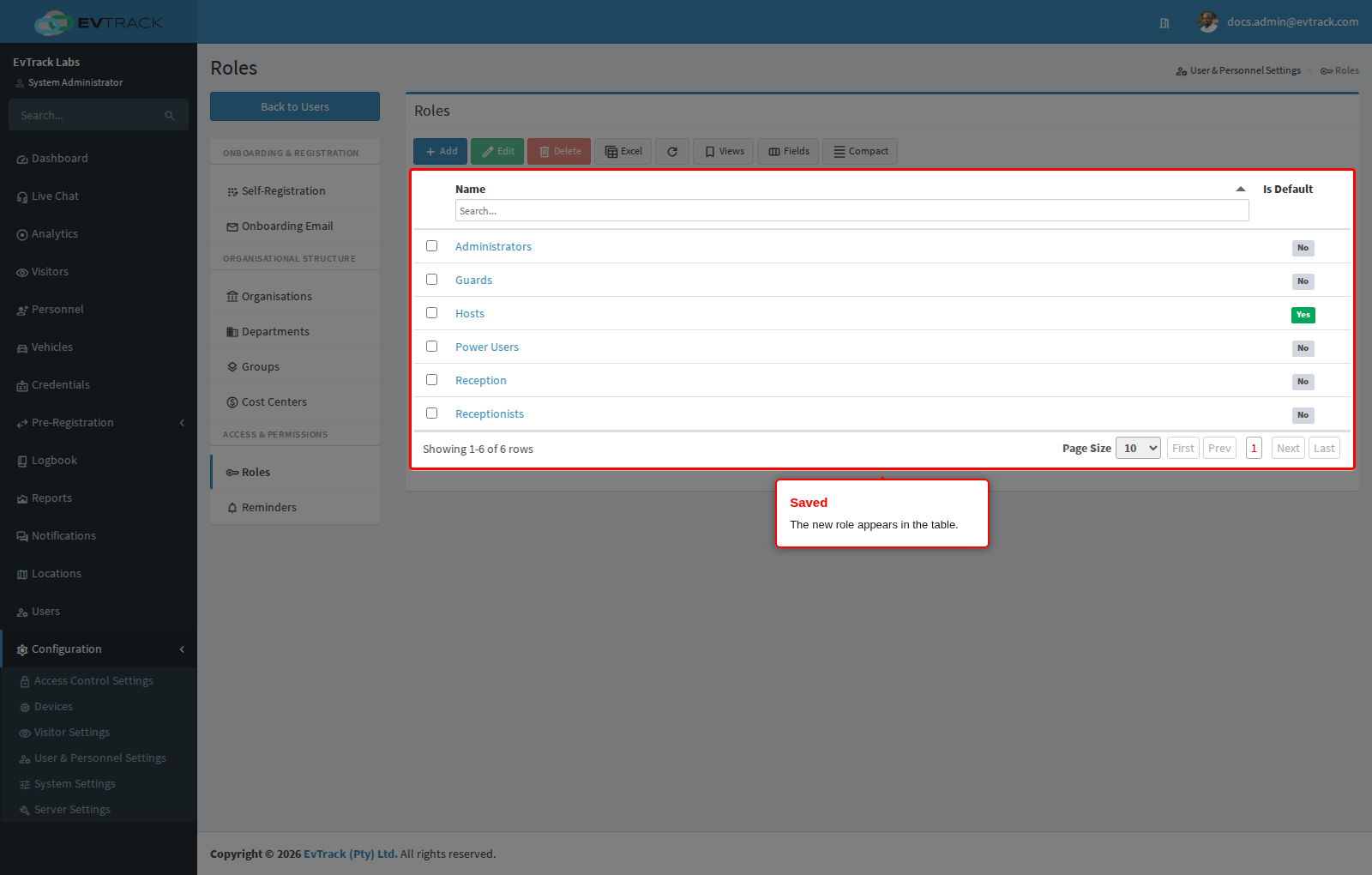Open Organisations settings page
The height and width of the screenshot is (875, 1372).
tap(295, 297)
